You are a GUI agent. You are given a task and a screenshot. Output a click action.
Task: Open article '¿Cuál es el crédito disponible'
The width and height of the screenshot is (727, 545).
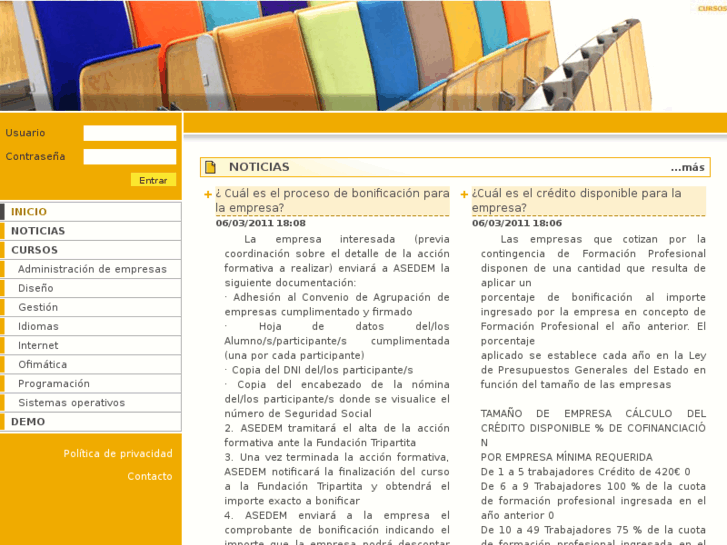click(x=589, y=200)
